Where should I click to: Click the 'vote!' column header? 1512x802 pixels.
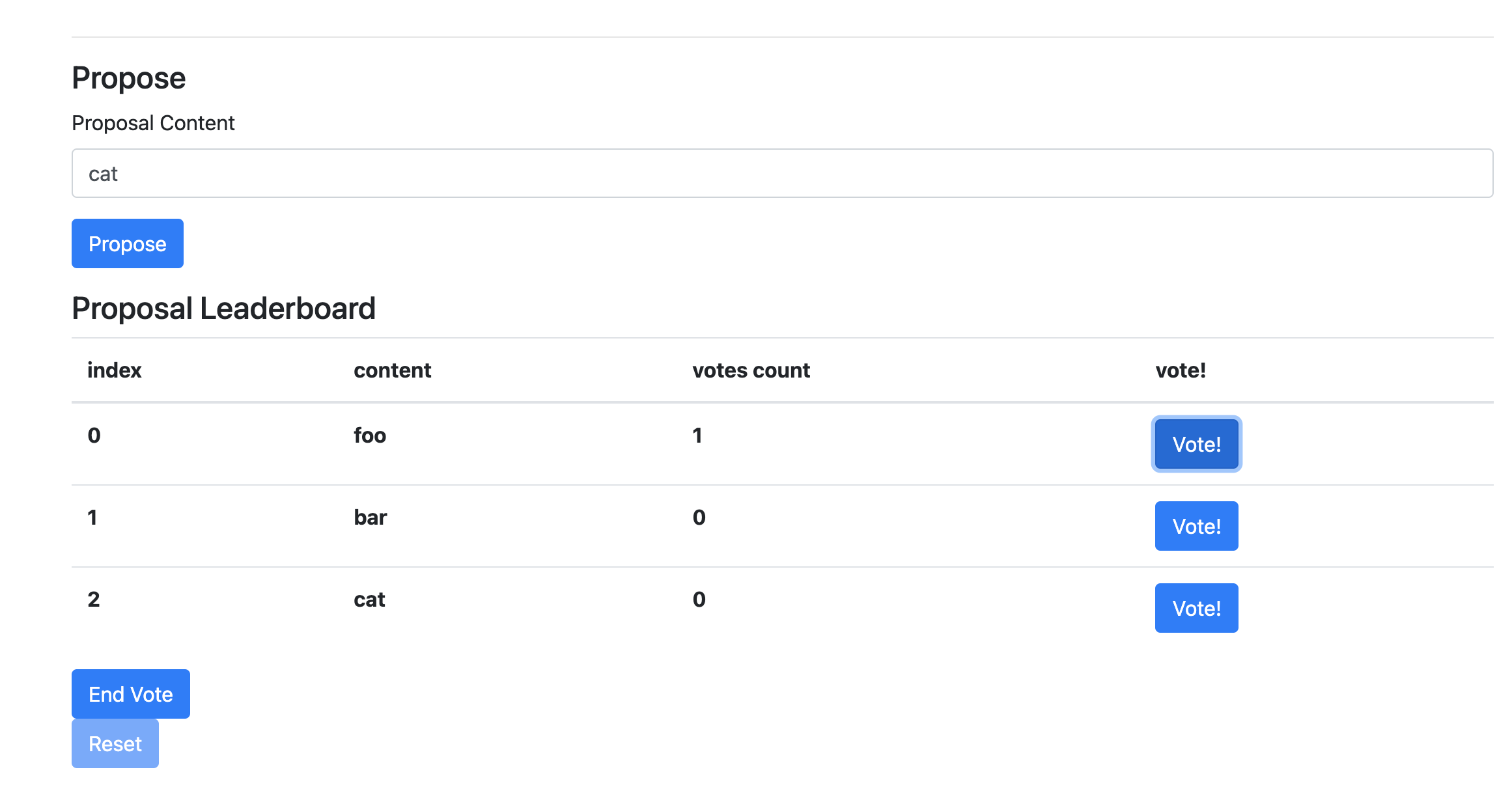[1180, 370]
